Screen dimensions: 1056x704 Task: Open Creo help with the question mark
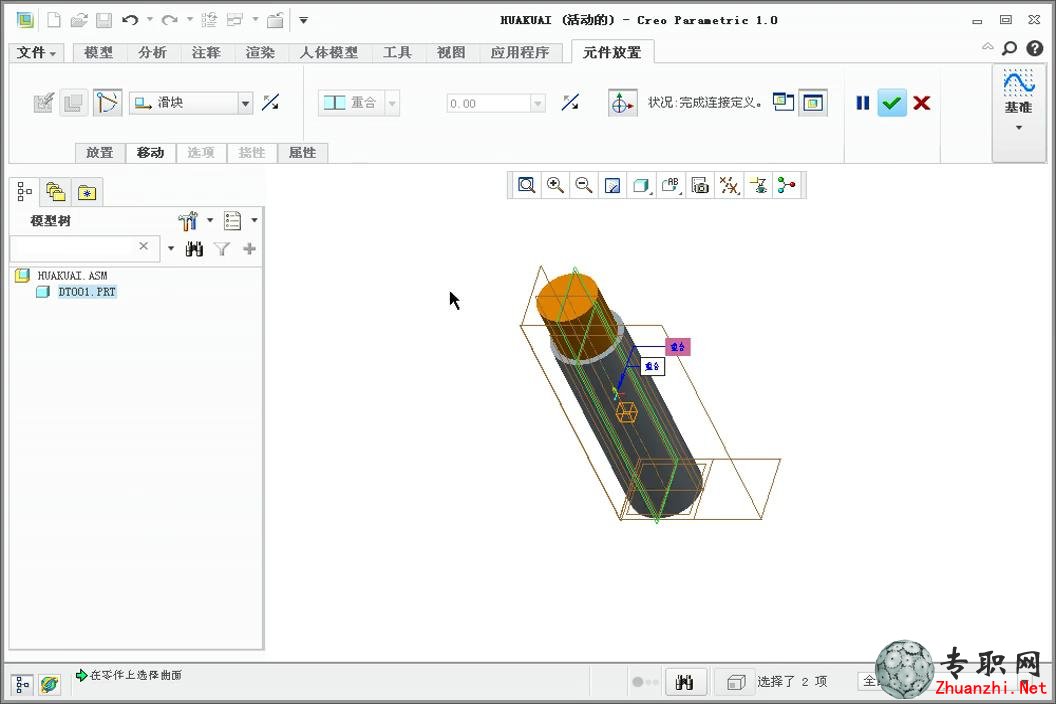1034,48
